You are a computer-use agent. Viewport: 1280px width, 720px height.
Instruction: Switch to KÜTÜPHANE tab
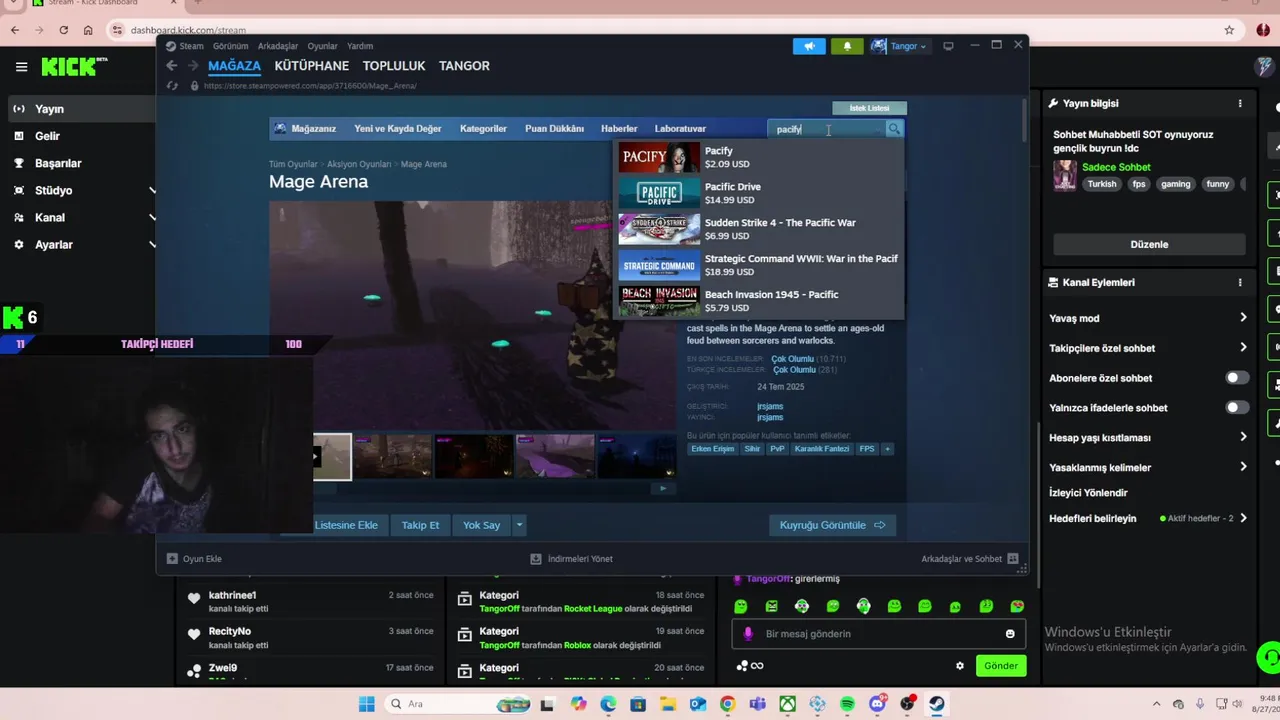coord(312,66)
